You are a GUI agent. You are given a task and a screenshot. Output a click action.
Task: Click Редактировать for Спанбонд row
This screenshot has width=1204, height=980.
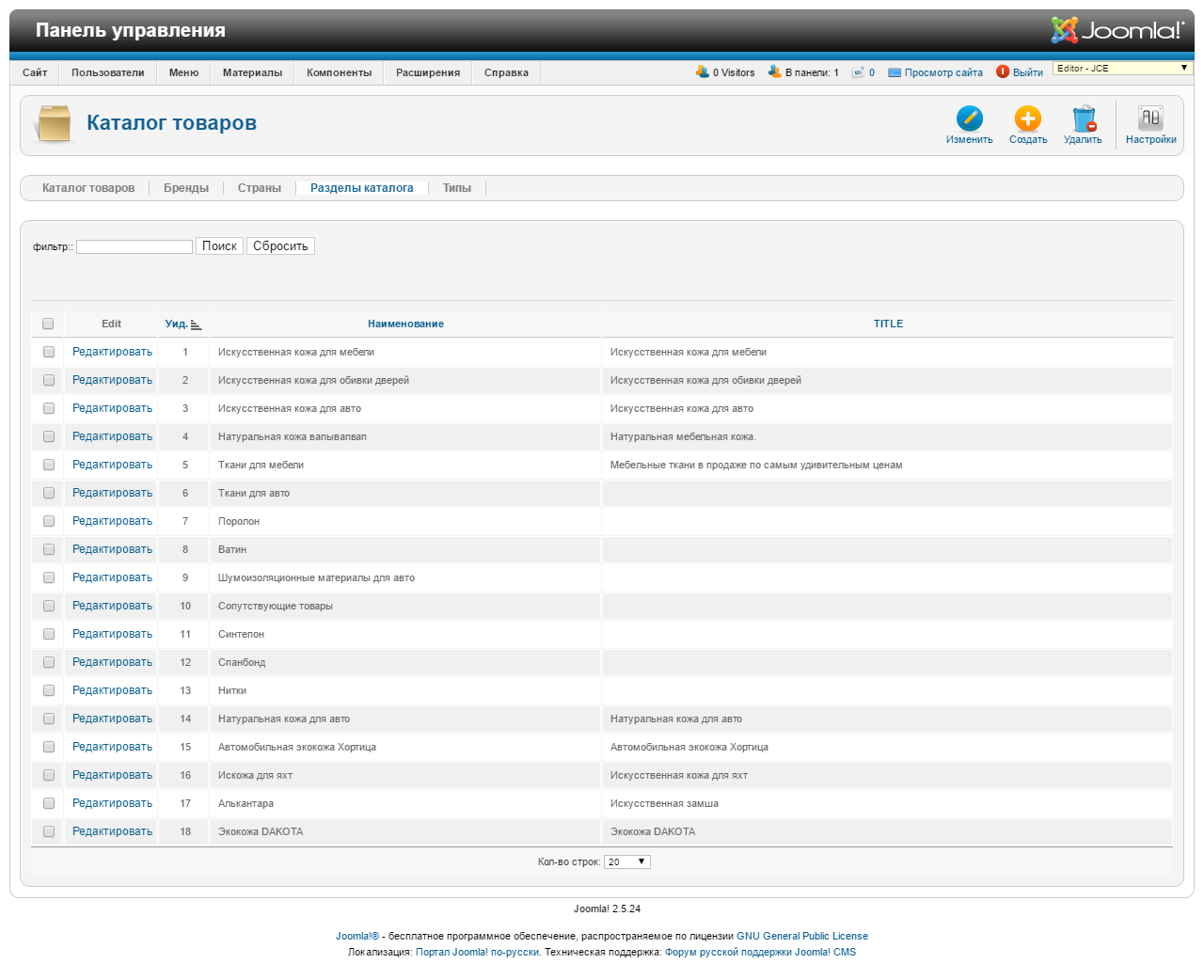(112, 662)
